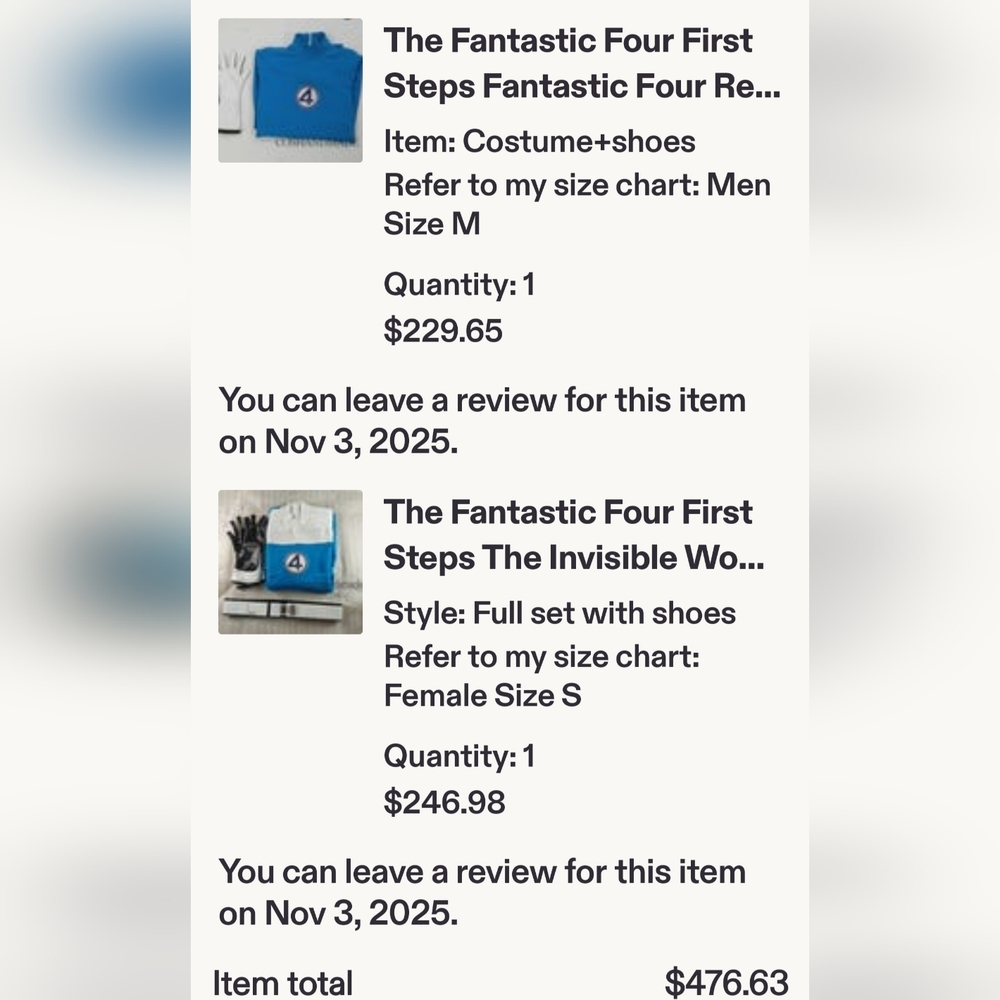Select the Men Size M option text
The width and height of the screenshot is (1000, 1000).
coord(577,204)
